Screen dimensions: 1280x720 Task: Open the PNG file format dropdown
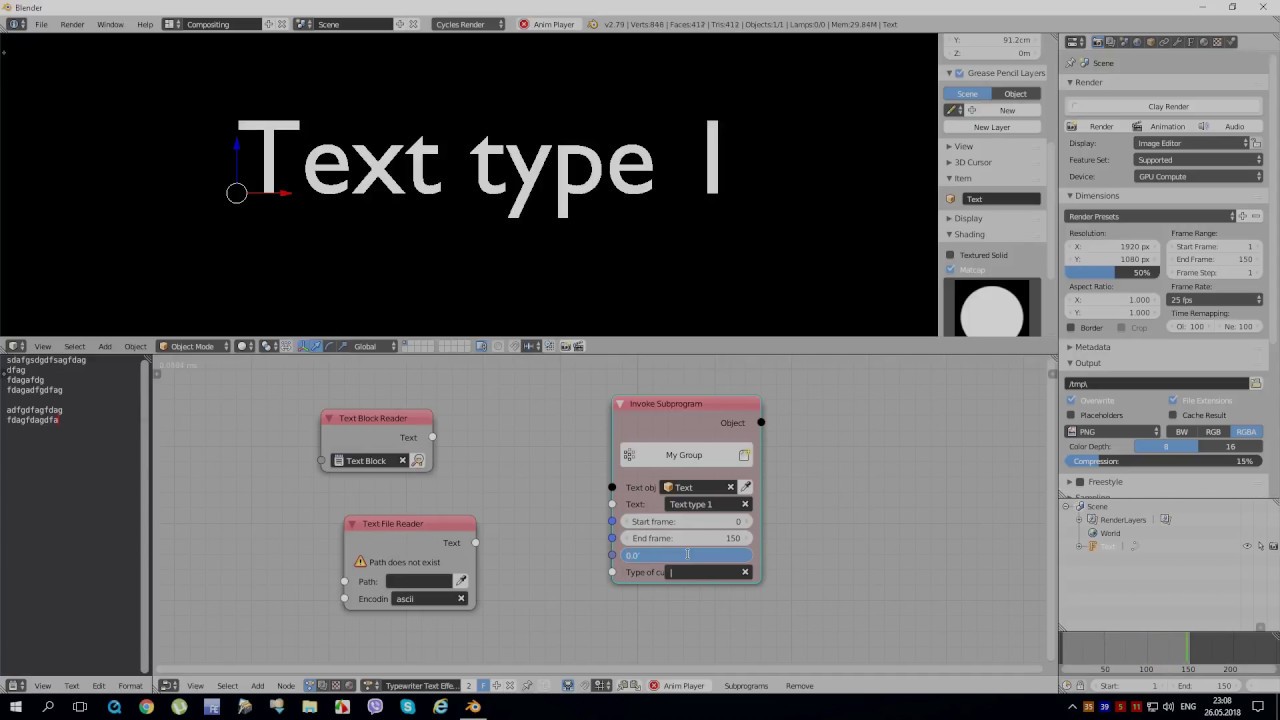[x=1113, y=432]
